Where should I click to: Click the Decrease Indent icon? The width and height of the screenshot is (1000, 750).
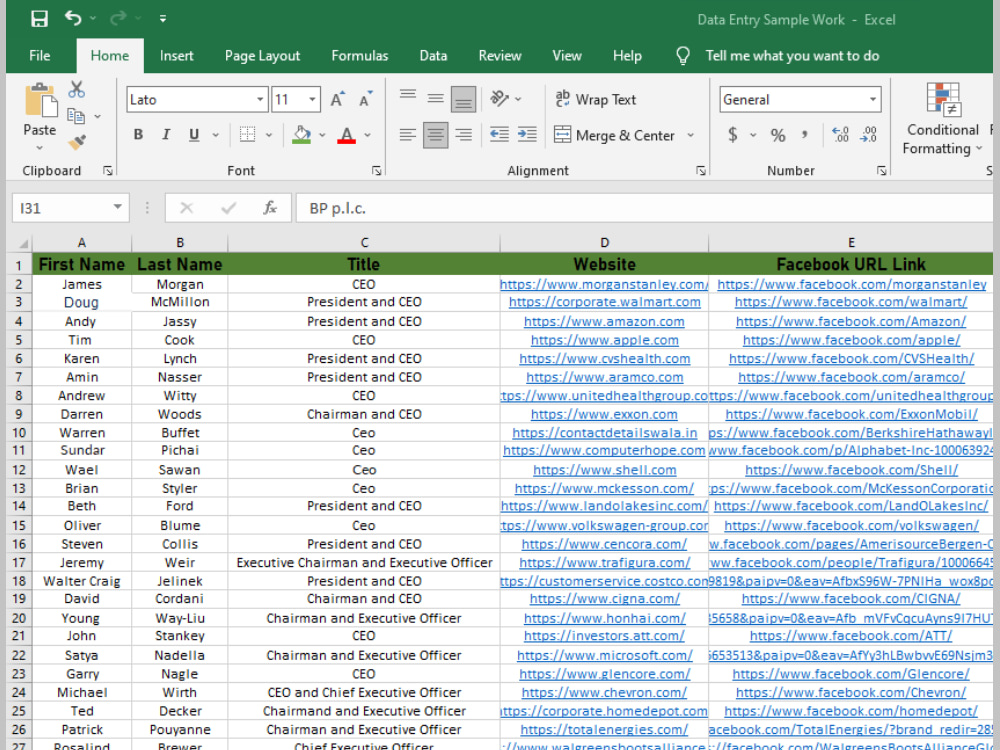[499, 135]
